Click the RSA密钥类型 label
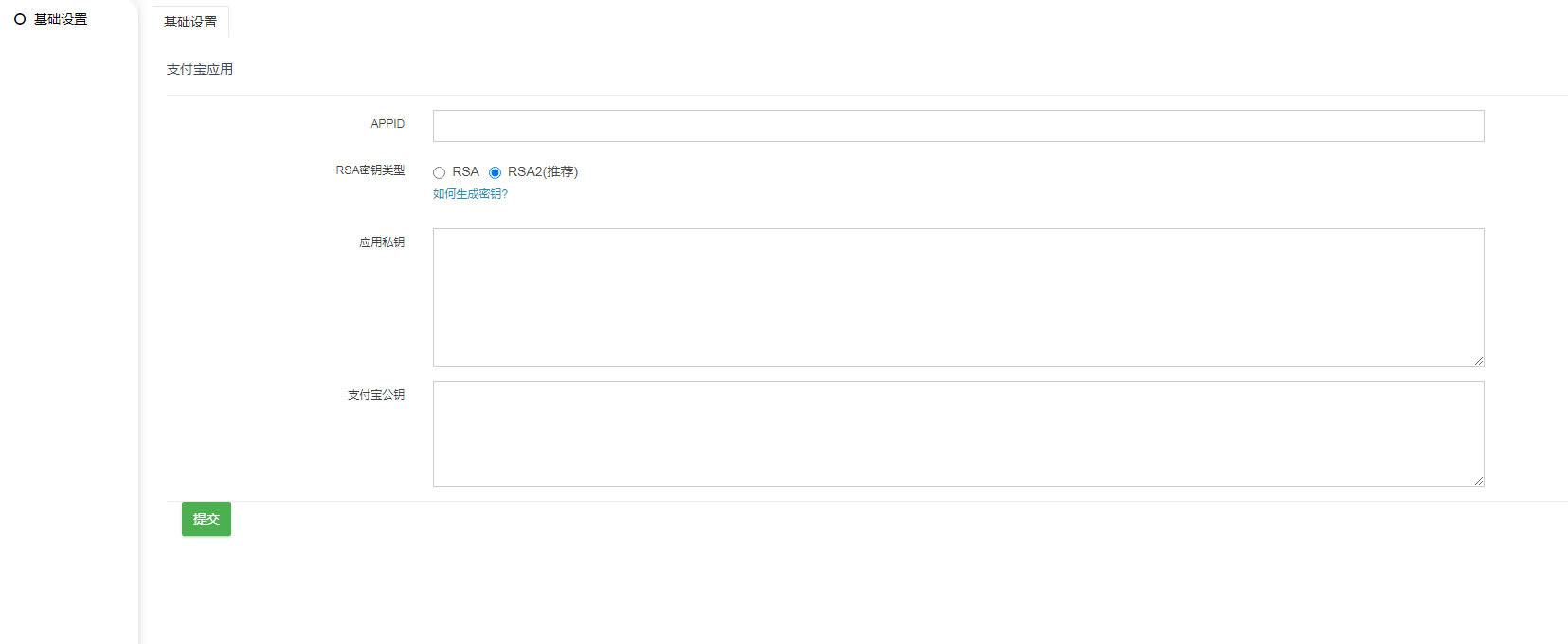Image resolution: width=1568 pixels, height=644 pixels. tap(369, 170)
